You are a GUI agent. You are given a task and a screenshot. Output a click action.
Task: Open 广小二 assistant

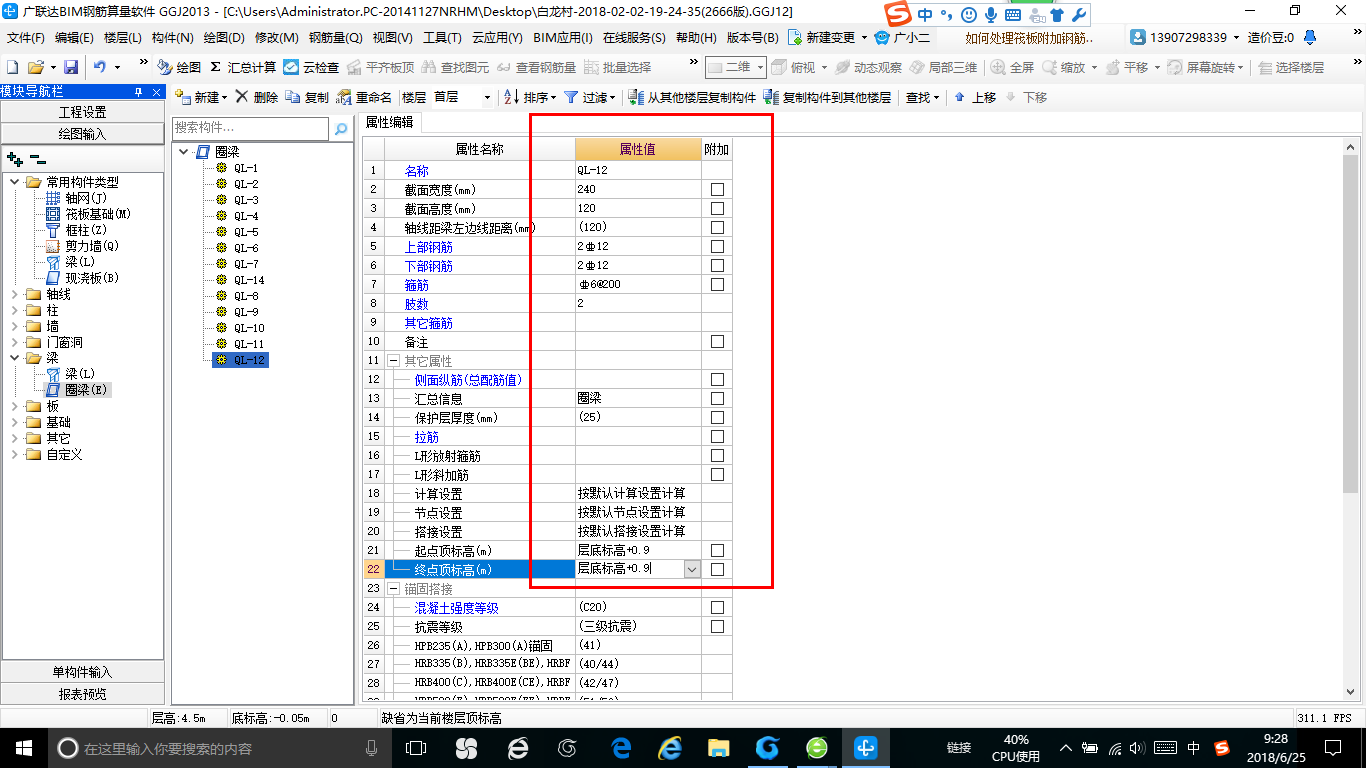coord(902,37)
